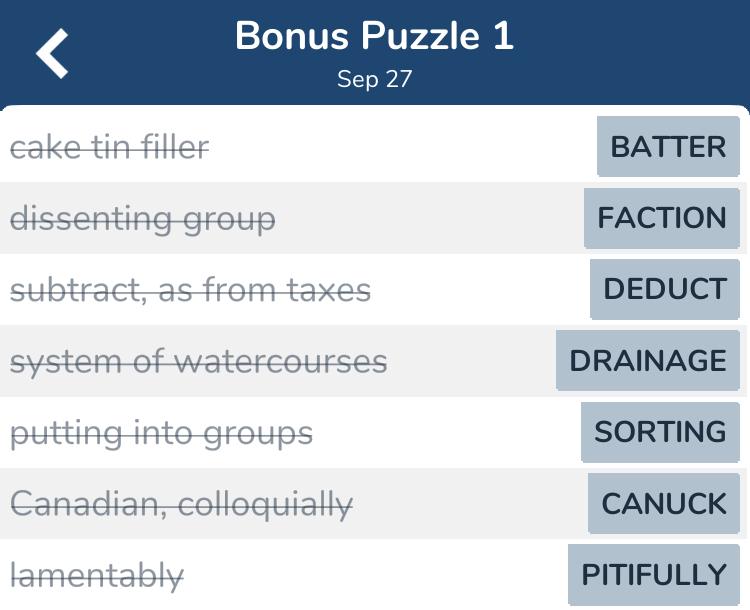
Task: Select 'system of watercourses' clue text
Action: (198, 361)
